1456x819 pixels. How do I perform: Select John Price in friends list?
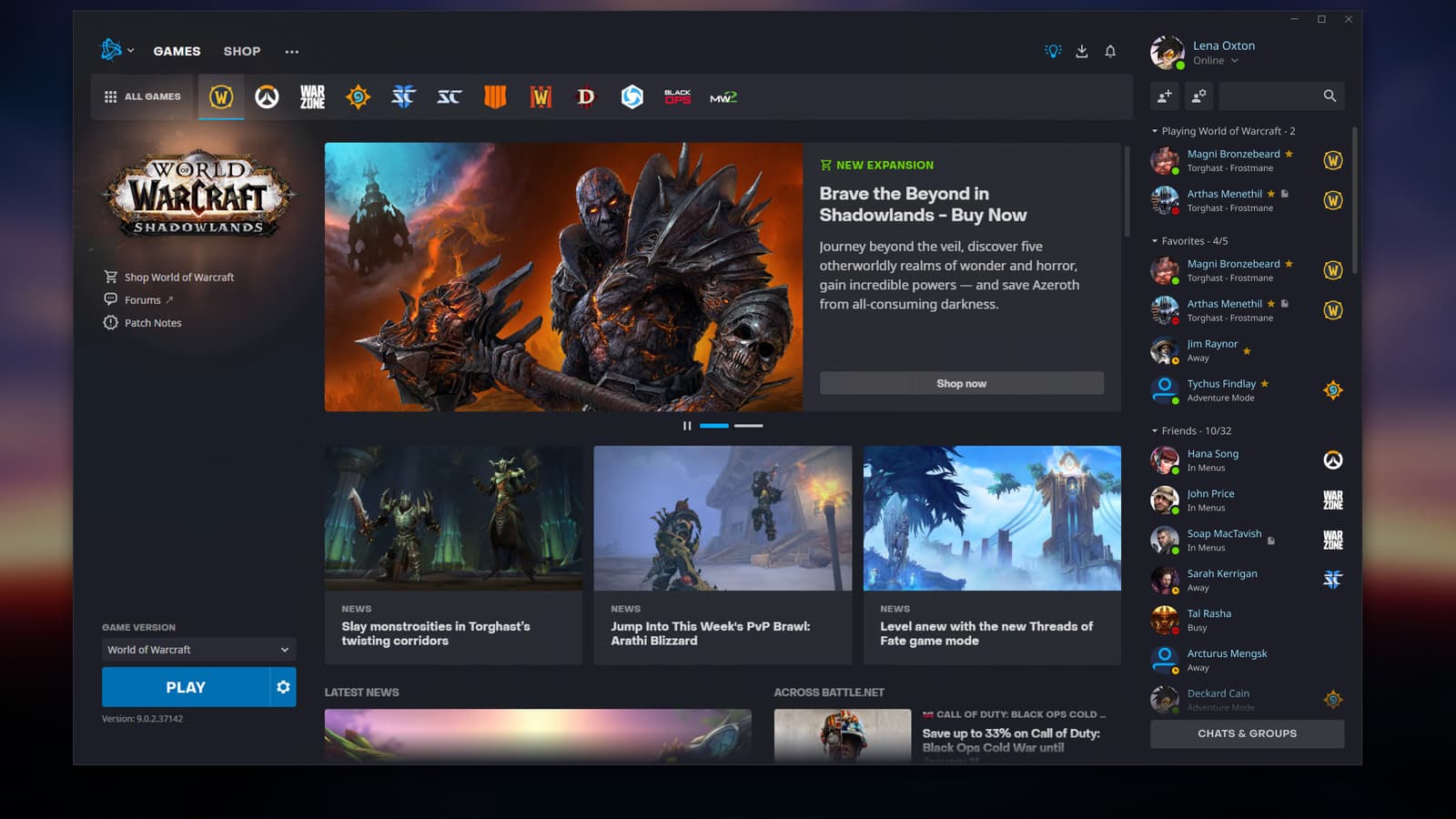coord(1247,500)
